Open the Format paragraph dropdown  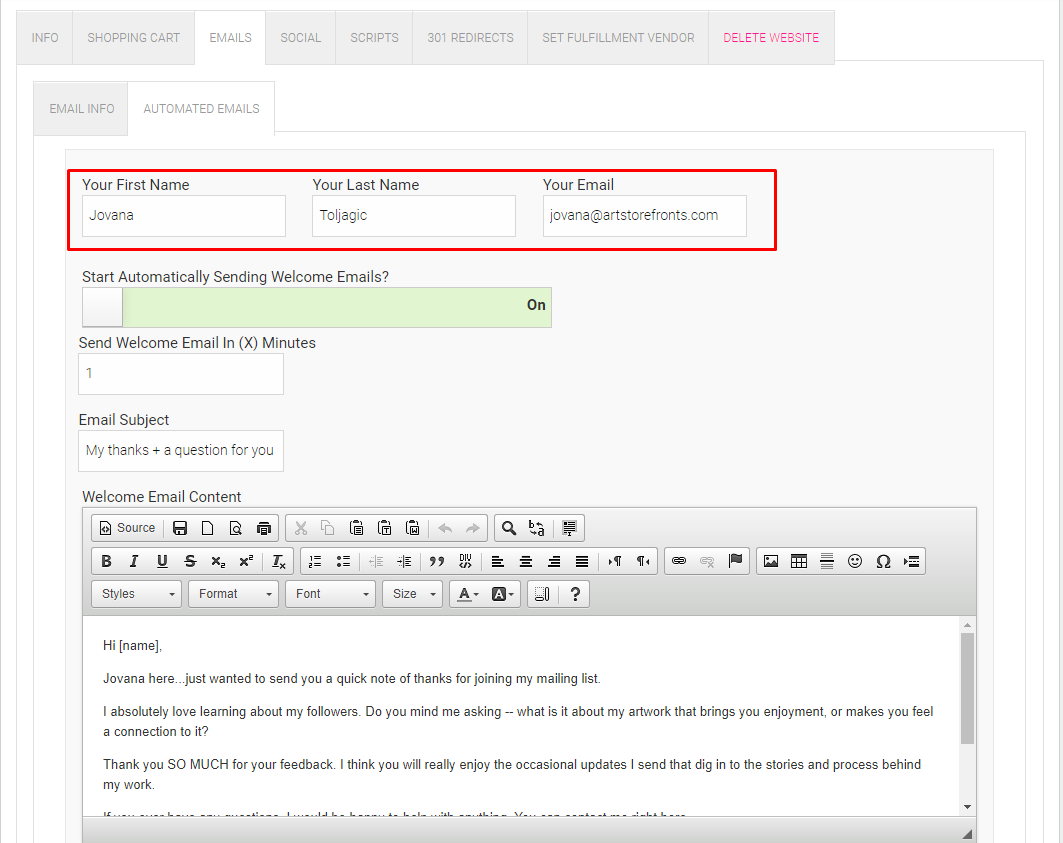[x=233, y=593]
